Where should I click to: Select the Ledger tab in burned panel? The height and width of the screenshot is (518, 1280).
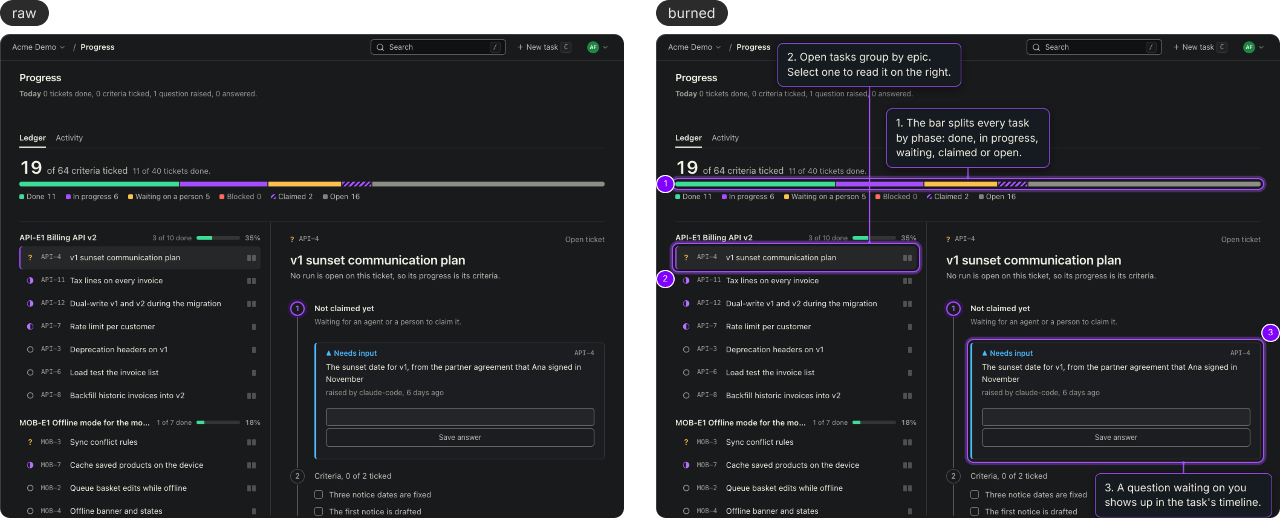[x=688, y=138]
